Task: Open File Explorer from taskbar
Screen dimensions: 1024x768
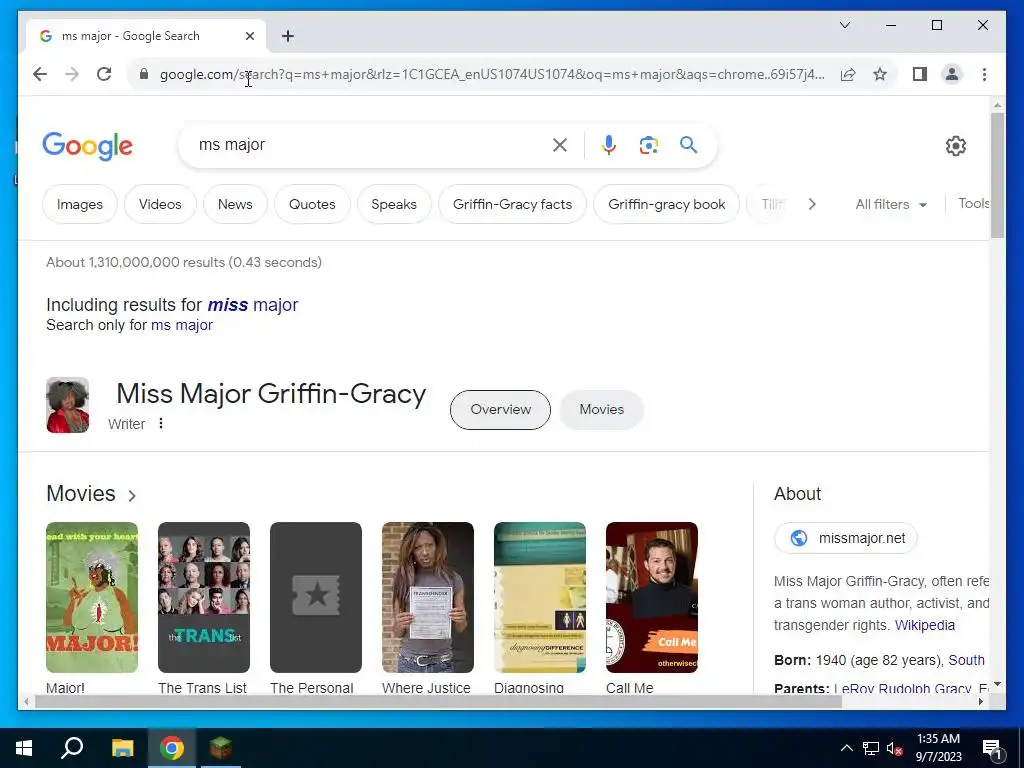Action: tap(122, 748)
